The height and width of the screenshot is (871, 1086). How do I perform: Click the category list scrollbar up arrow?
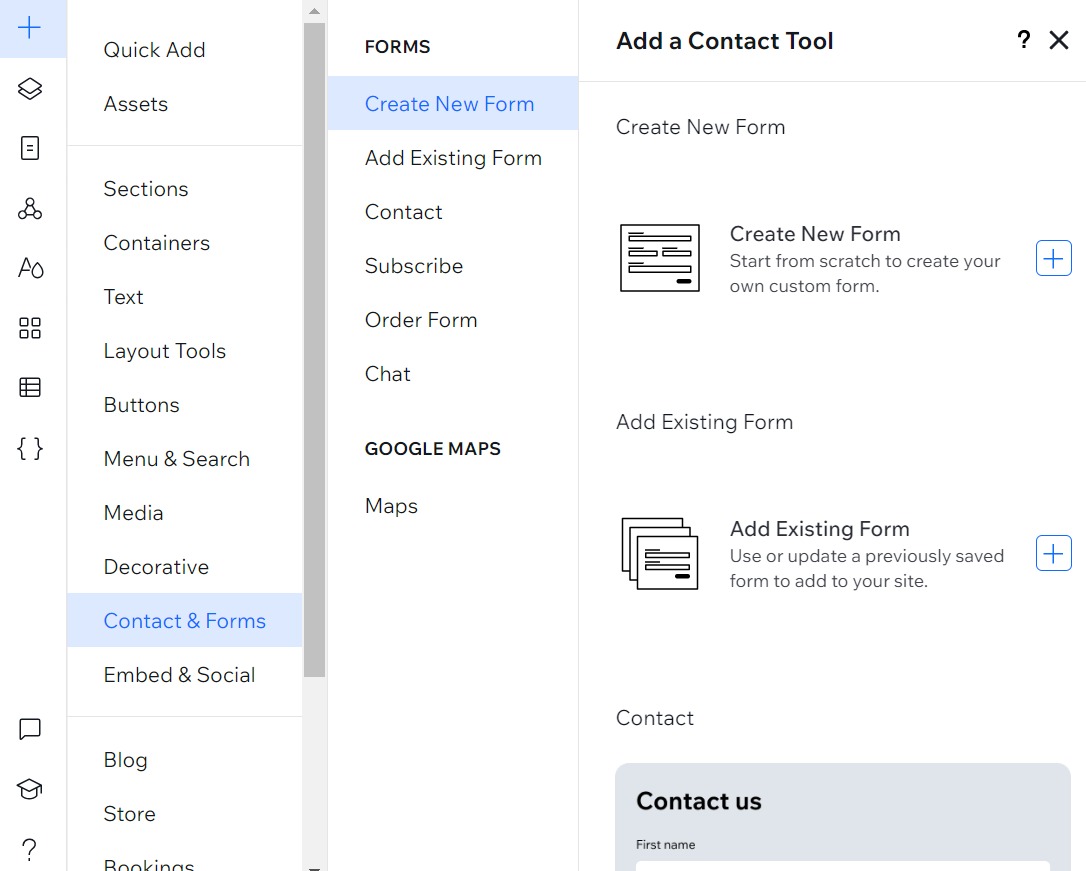pyautogui.click(x=314, y=11)
